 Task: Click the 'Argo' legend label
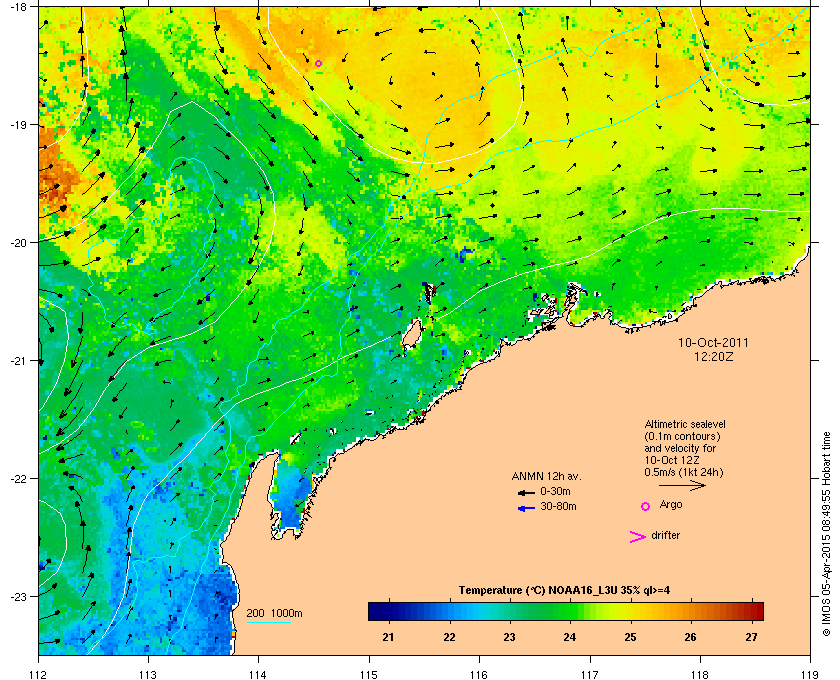671,504
